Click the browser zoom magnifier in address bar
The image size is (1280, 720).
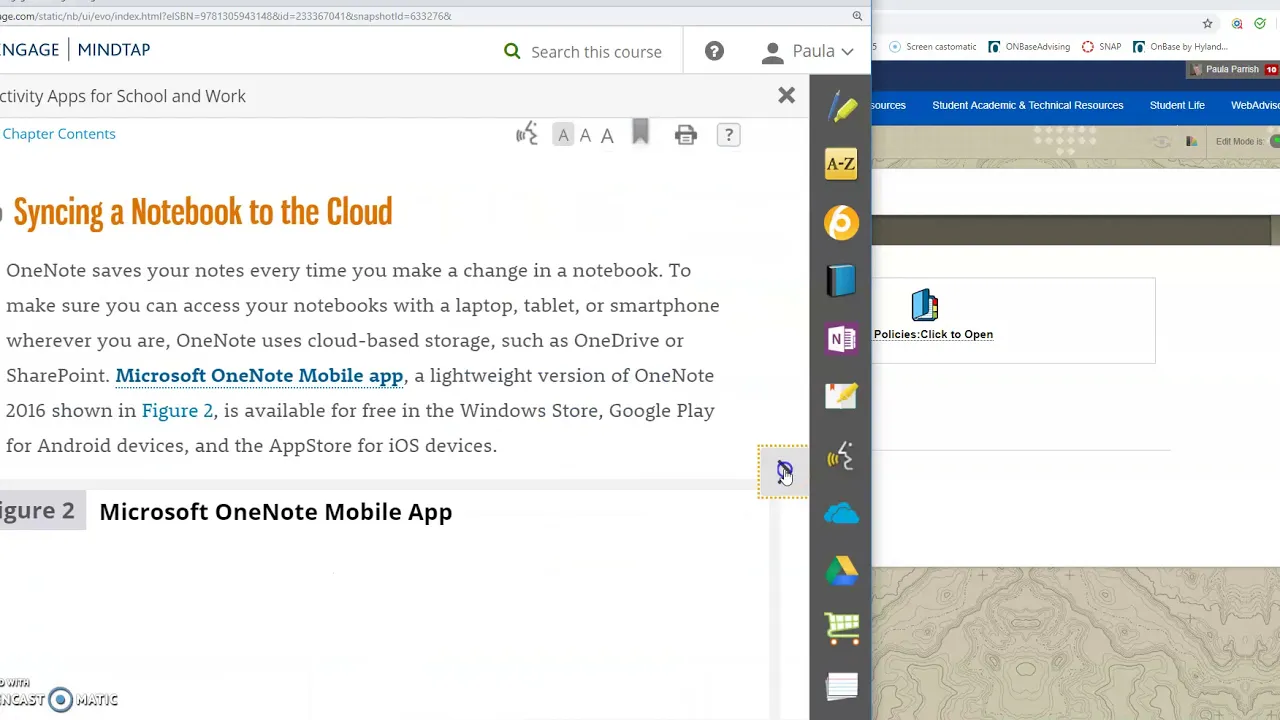coord(857,16)
